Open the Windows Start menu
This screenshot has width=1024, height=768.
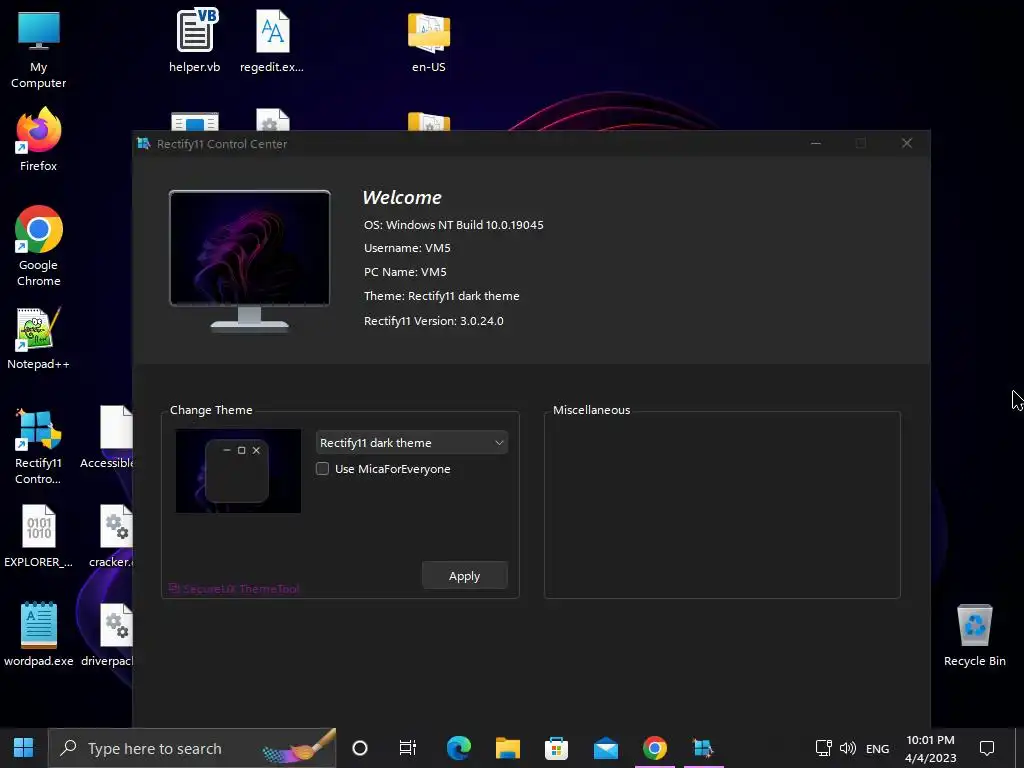(x=24, y=748)
